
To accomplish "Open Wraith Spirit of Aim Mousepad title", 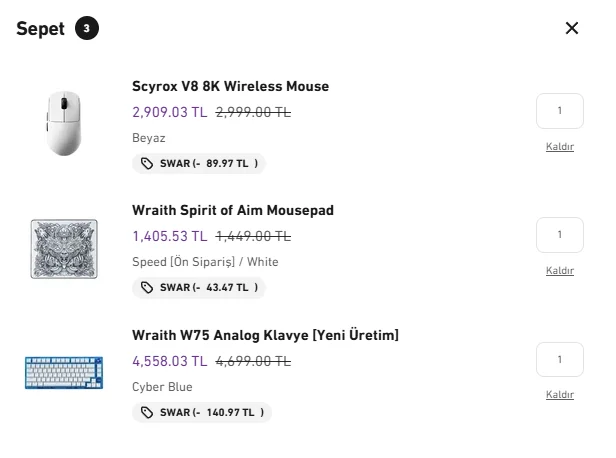I will click(x=232, y=210).
